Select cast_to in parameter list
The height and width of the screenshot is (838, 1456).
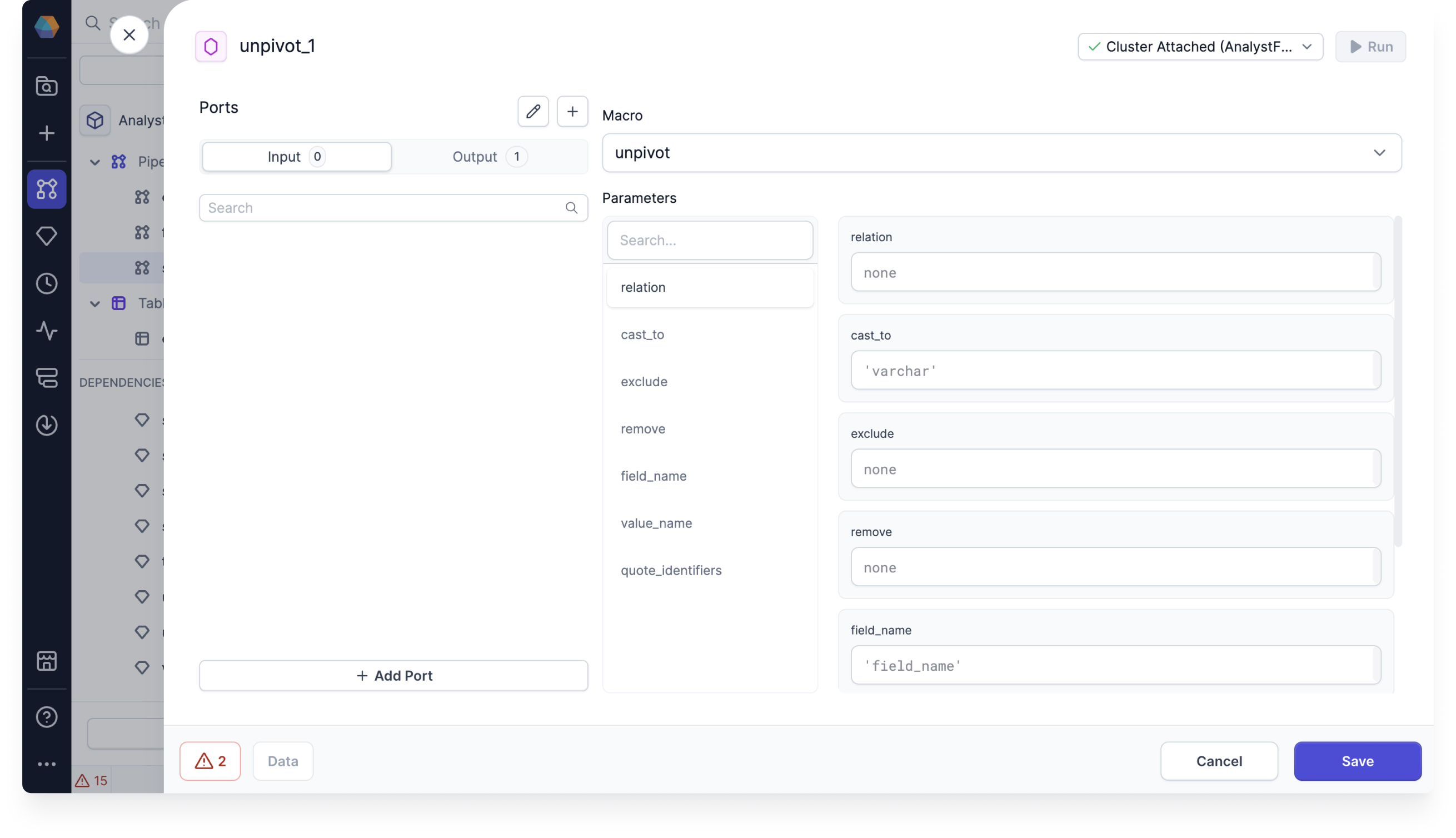[642, 335]
